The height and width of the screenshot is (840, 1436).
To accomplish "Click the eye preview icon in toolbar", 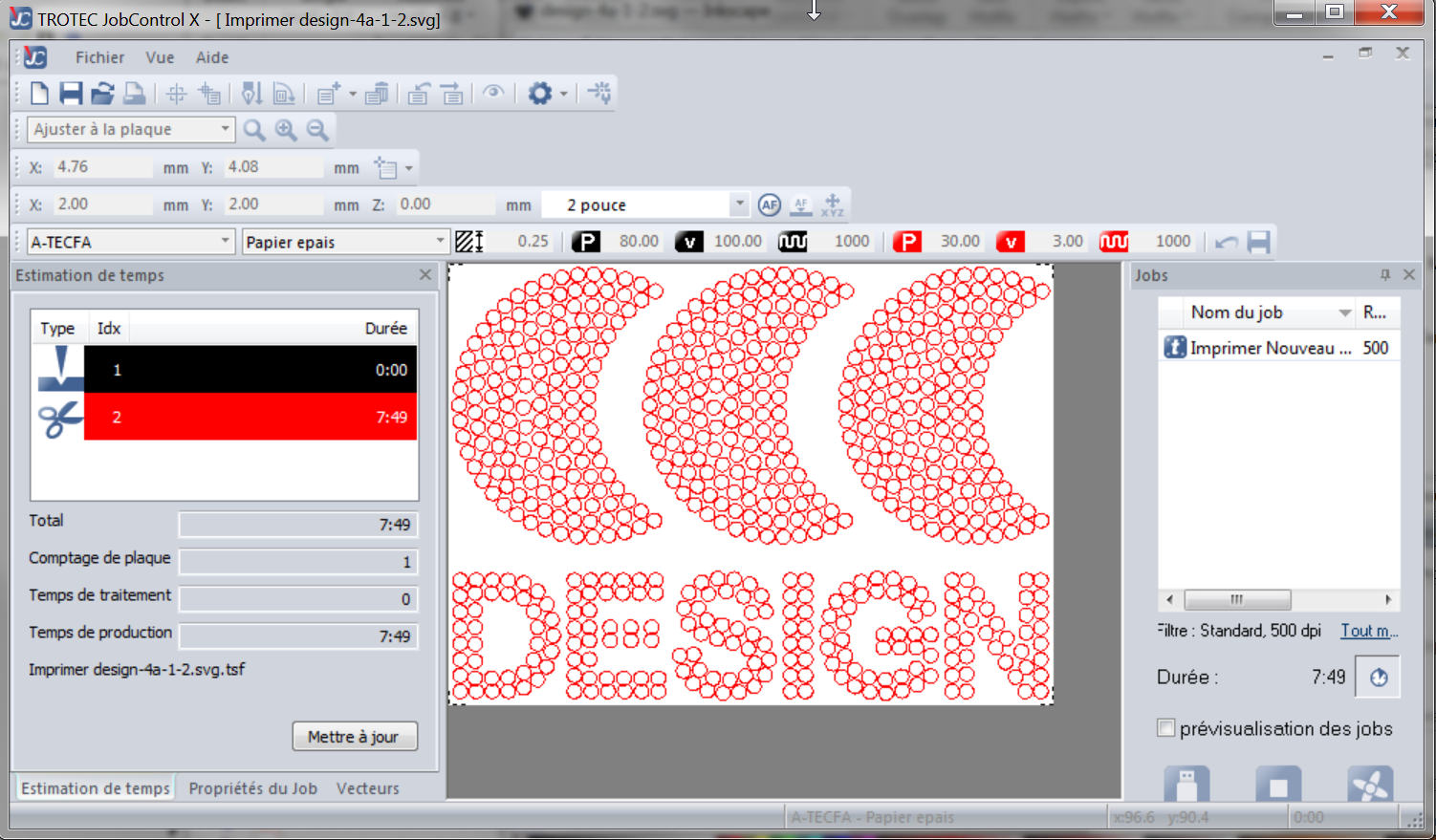I will coord(493,94).
